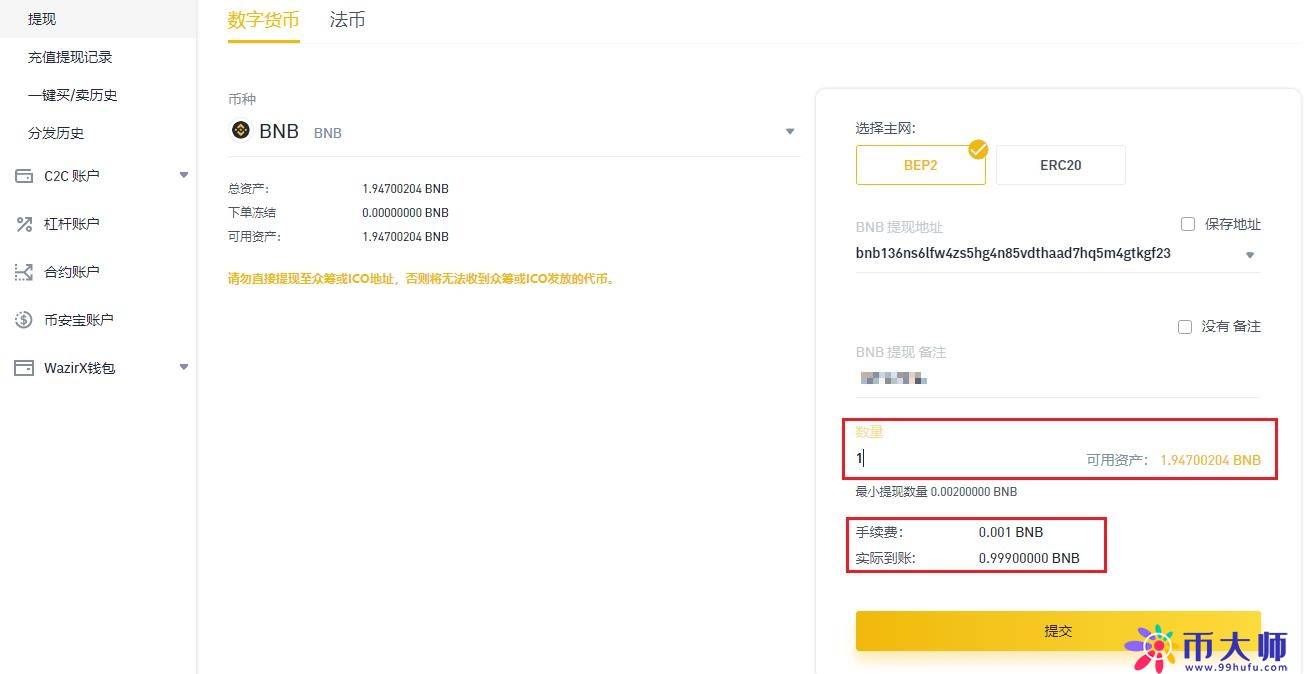Click the 可用资产 value under coin selector

click(405, 237)
